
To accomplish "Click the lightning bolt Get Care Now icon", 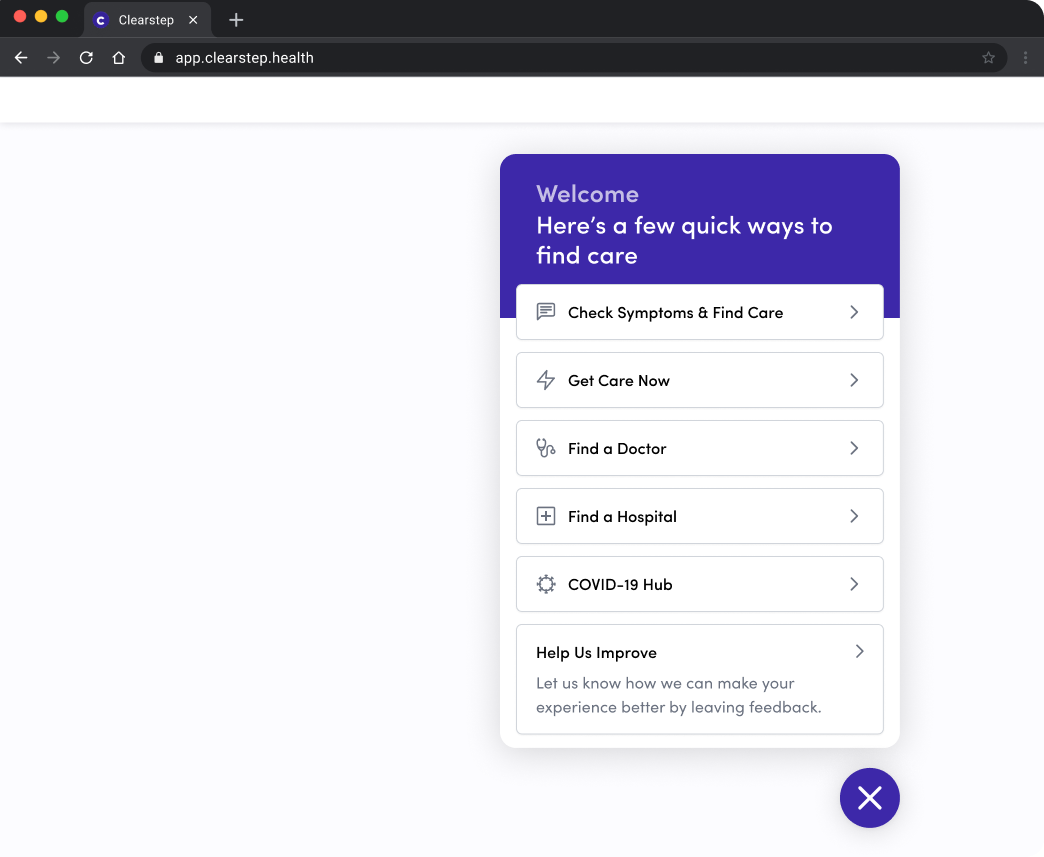I will (x=545, y=380).
